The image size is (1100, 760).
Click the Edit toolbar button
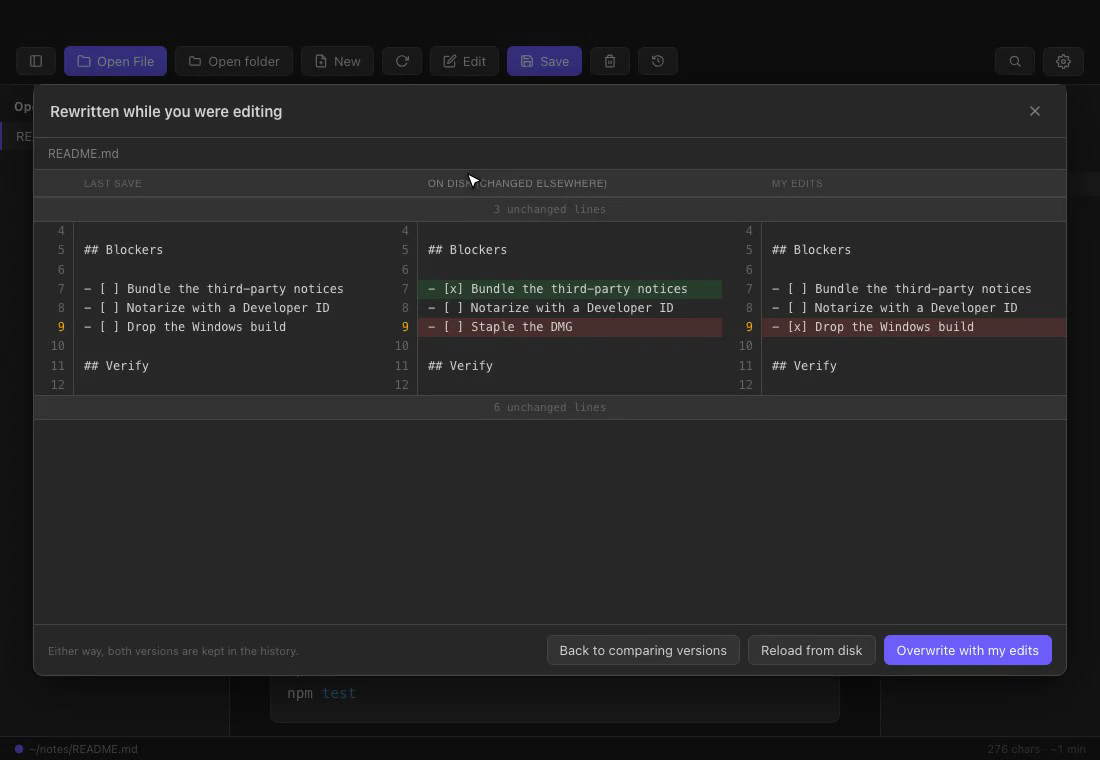pos(464,61)
